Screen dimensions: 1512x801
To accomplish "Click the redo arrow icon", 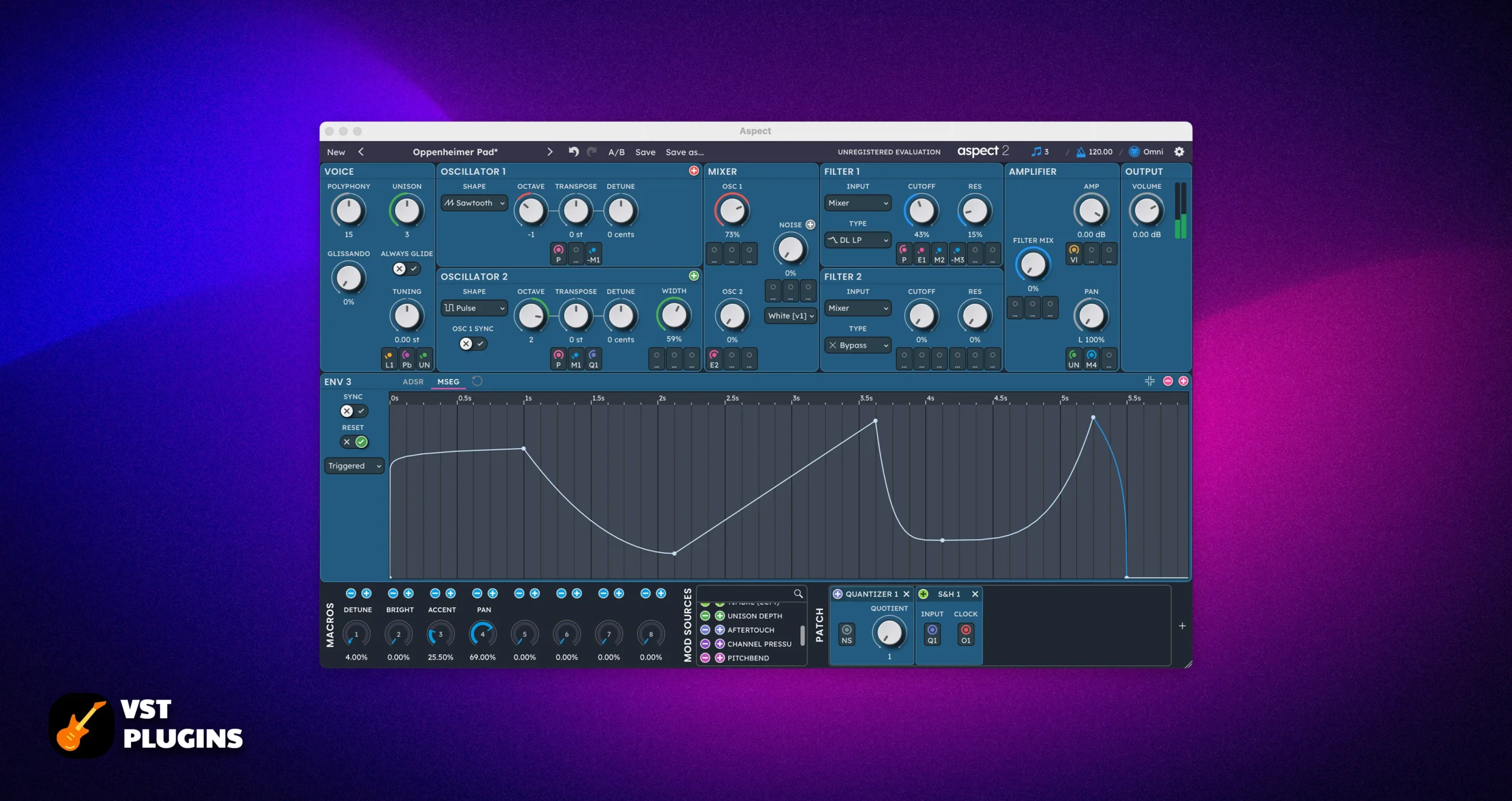I will point(592,152).
